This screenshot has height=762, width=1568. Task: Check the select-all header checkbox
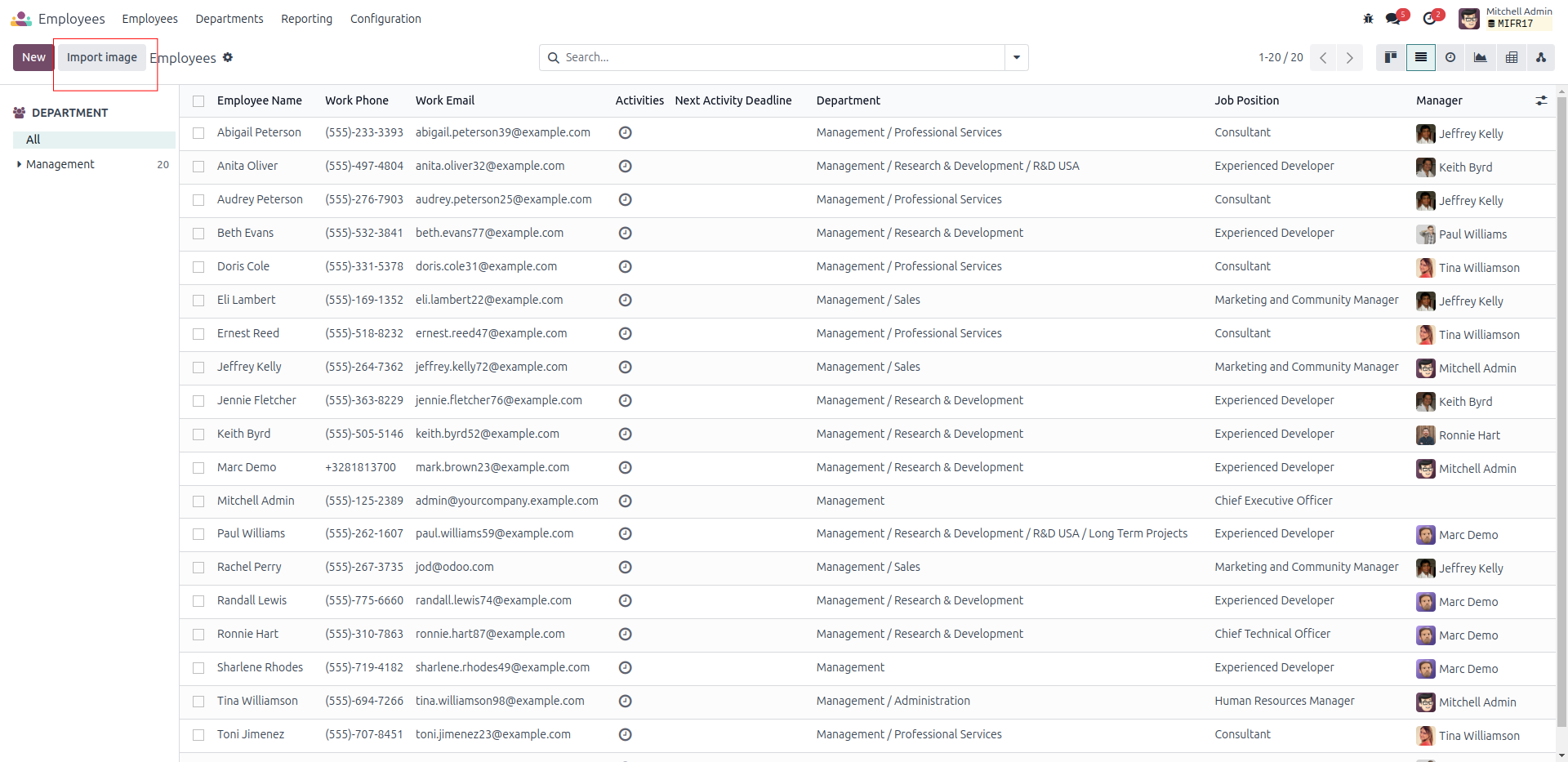(198, 101)
